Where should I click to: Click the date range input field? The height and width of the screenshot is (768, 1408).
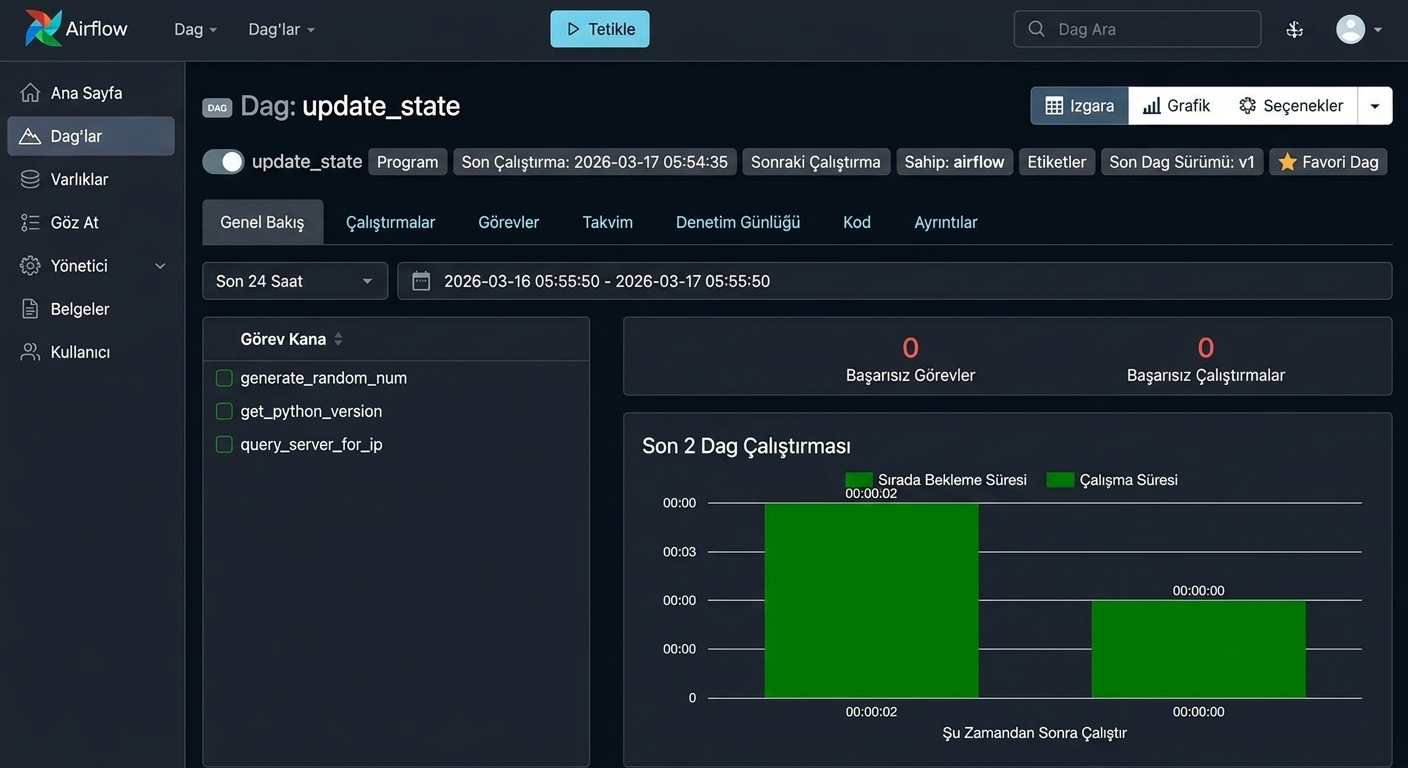(895, 281)
